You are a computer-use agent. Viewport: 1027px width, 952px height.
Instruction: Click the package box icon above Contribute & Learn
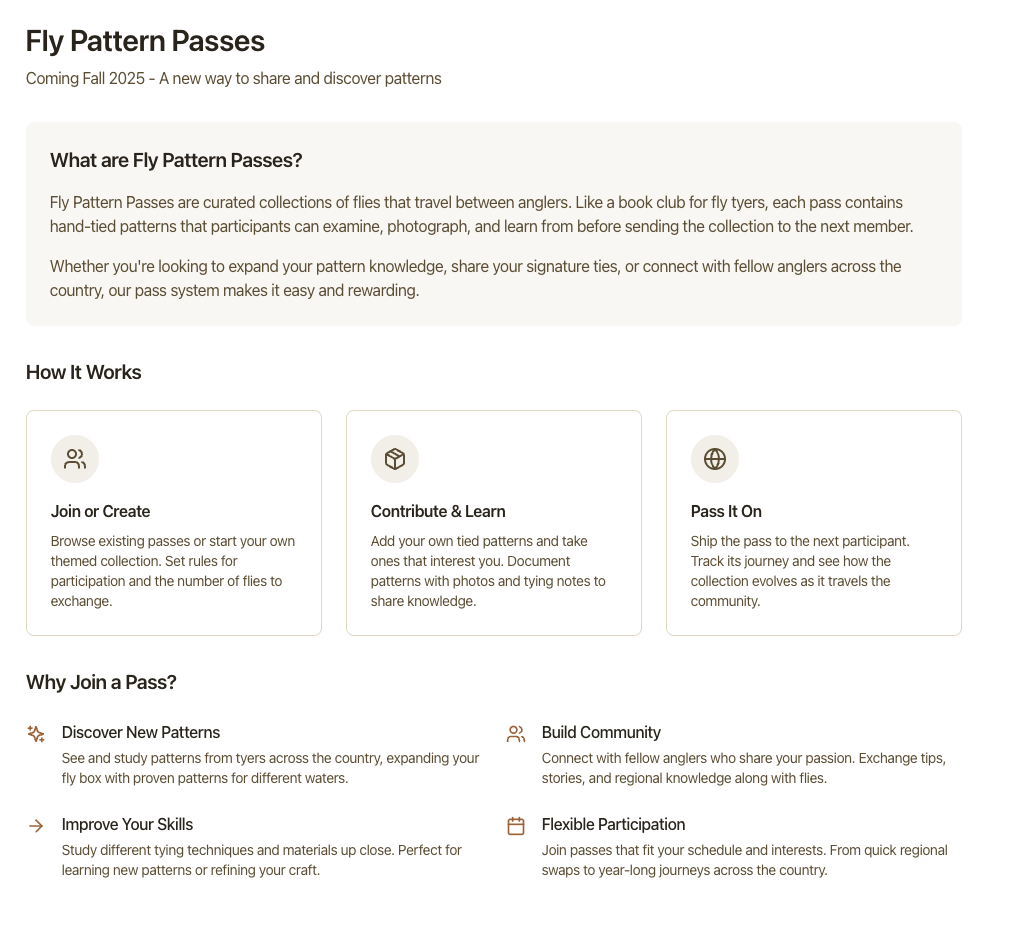[395, 459]
